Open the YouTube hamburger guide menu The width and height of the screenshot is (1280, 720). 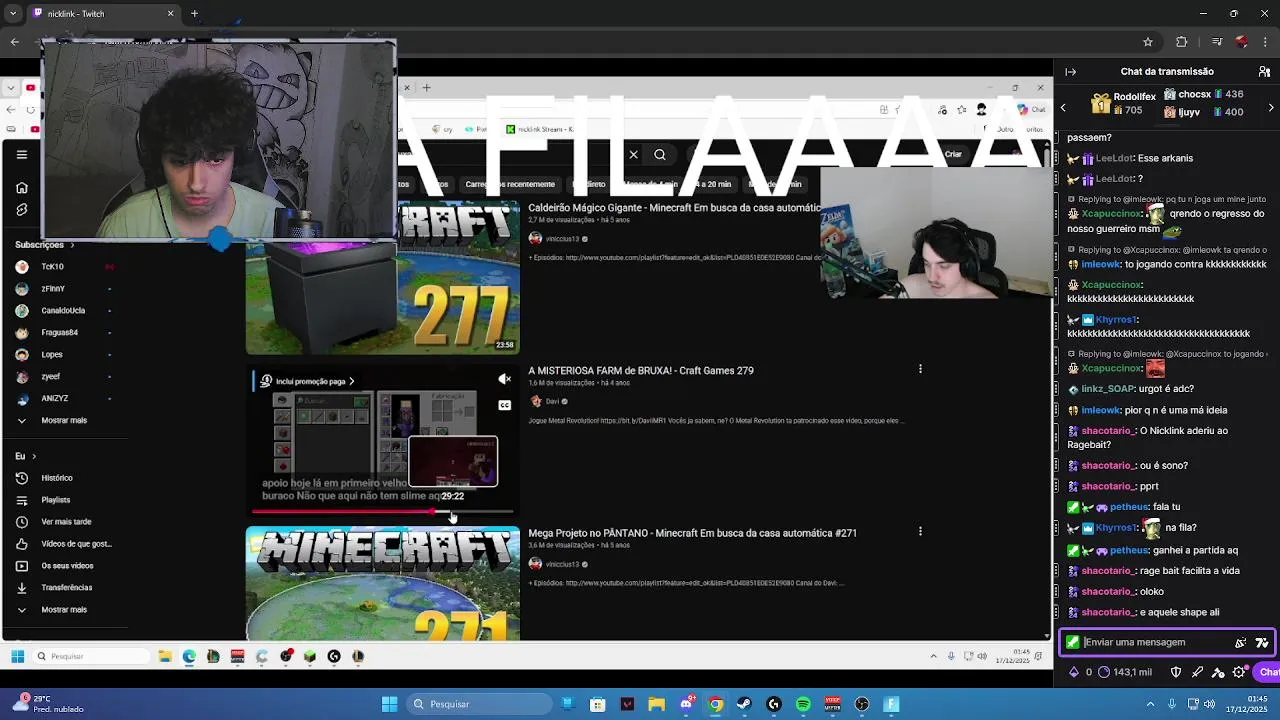(x=21, y=154)
